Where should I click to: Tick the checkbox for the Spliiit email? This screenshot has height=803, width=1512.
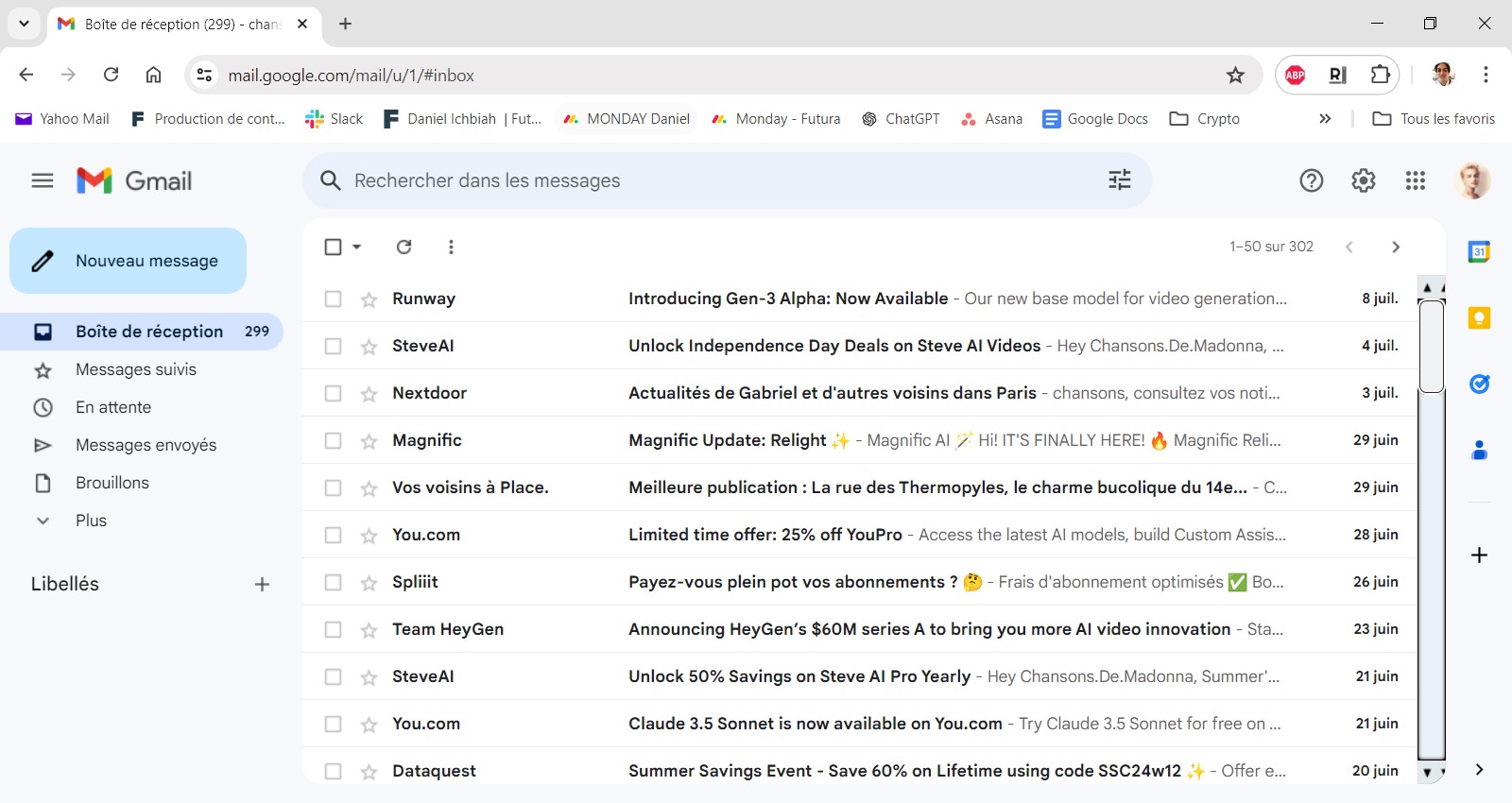pyautogui.click(x=333, y=582)
